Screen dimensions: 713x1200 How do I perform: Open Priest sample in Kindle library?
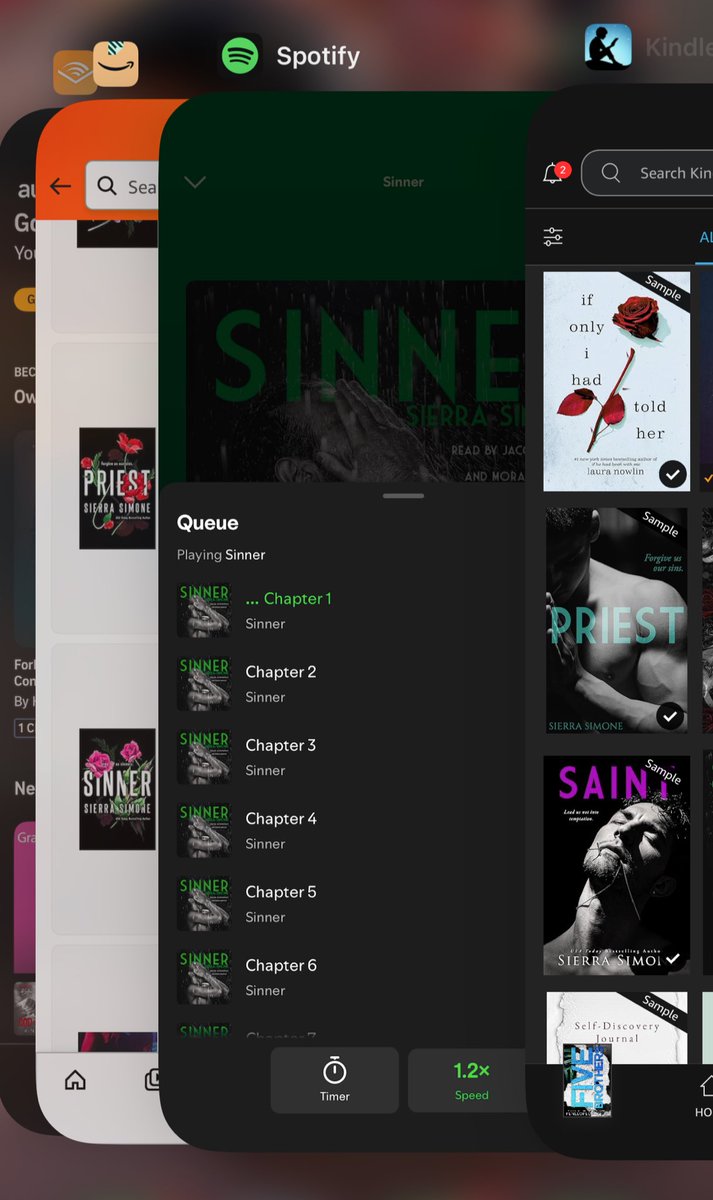(x=616, y=620)
